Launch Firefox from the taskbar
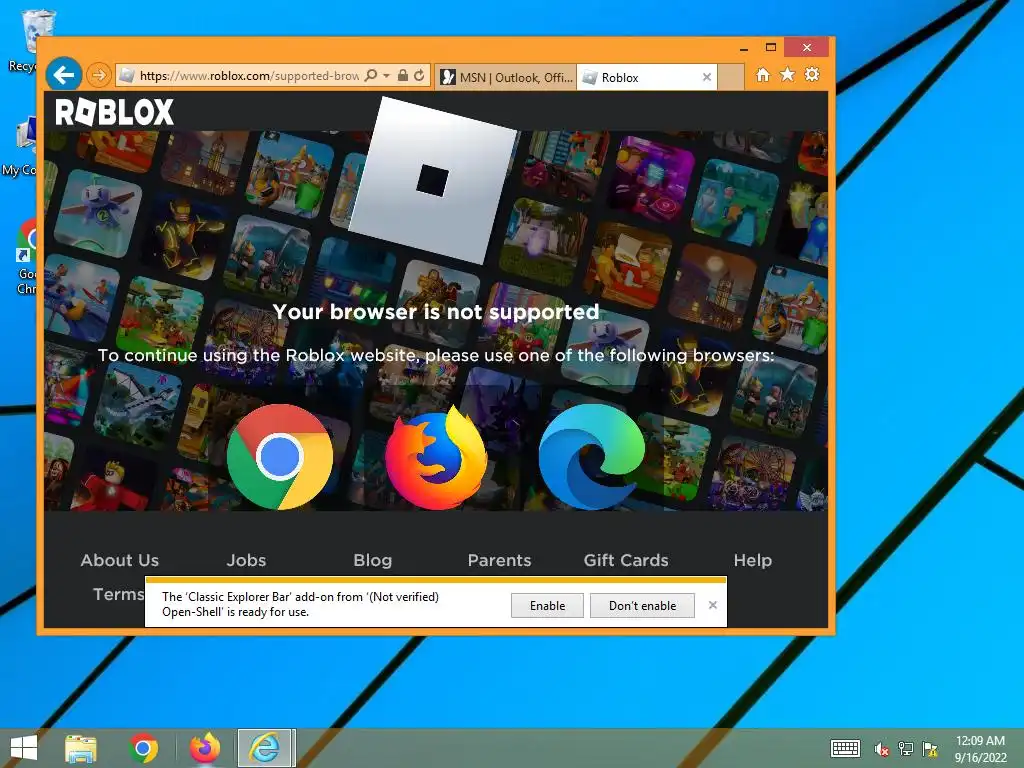The width and height of the screenshot is (1024, 768). point(205,748)
